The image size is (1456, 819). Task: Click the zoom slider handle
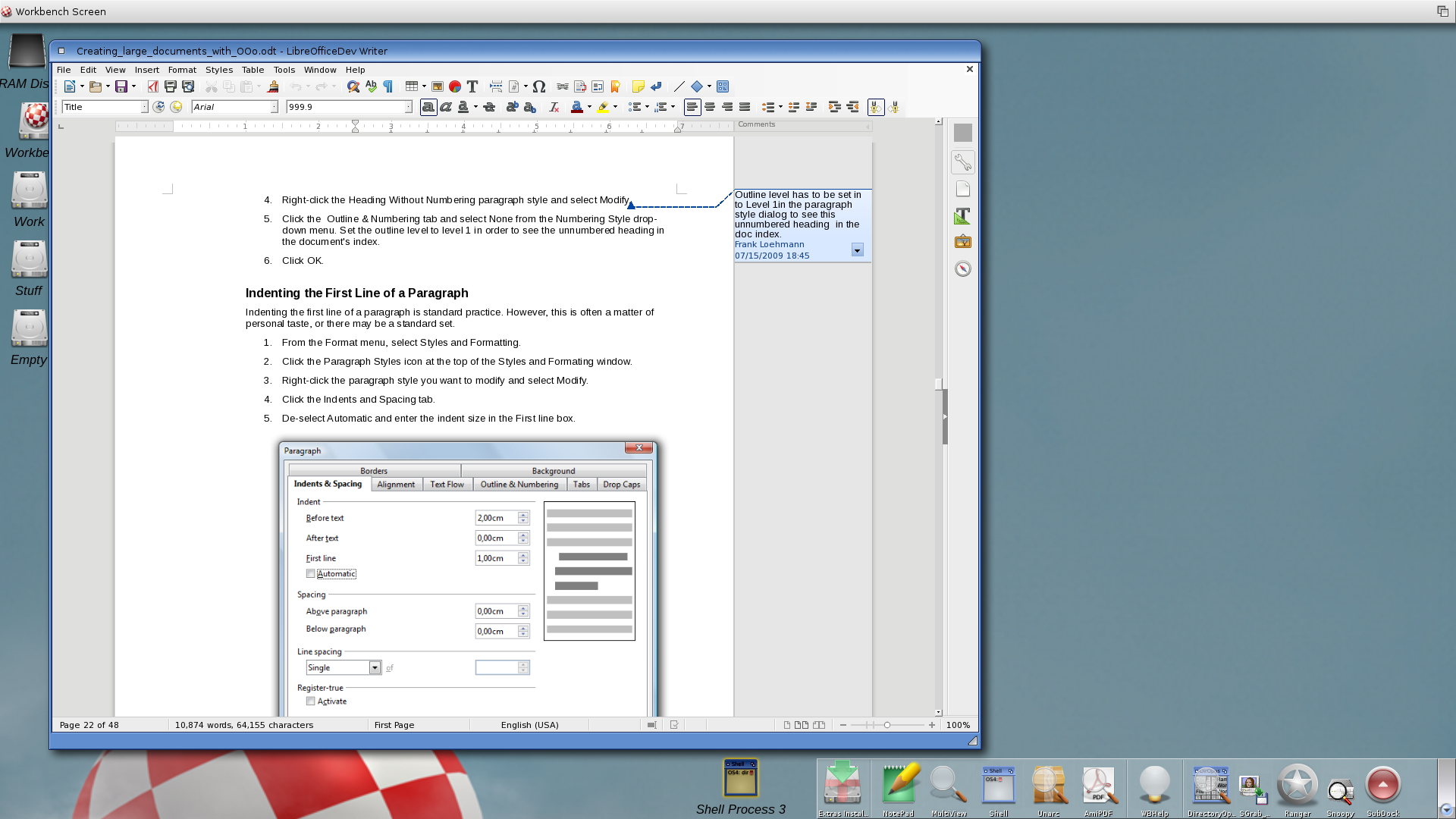[887, 725]
